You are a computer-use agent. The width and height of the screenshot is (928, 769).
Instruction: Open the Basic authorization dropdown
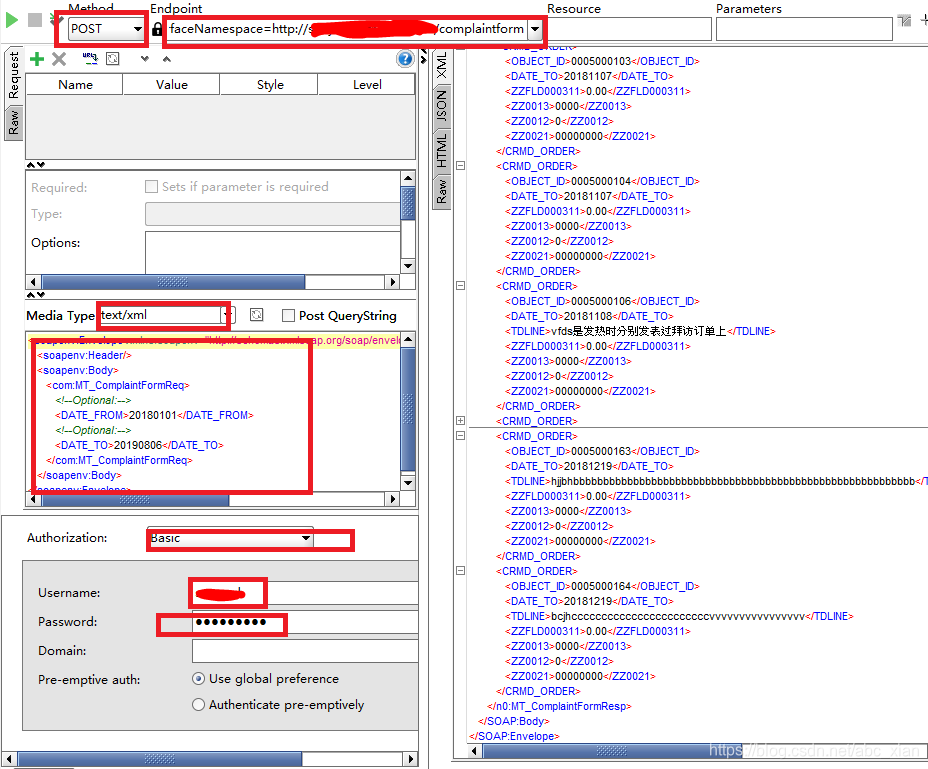coord(305,538)
